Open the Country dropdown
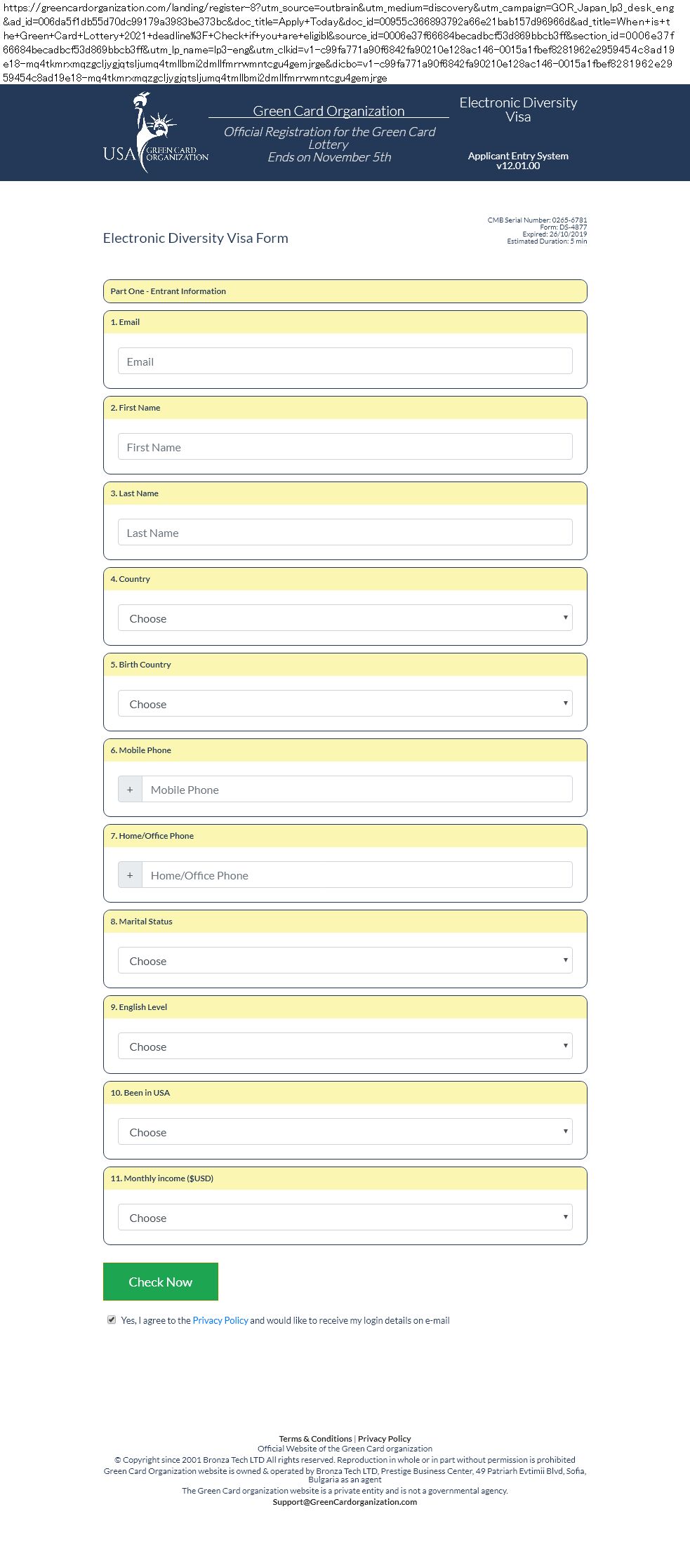 pos(345,618)
